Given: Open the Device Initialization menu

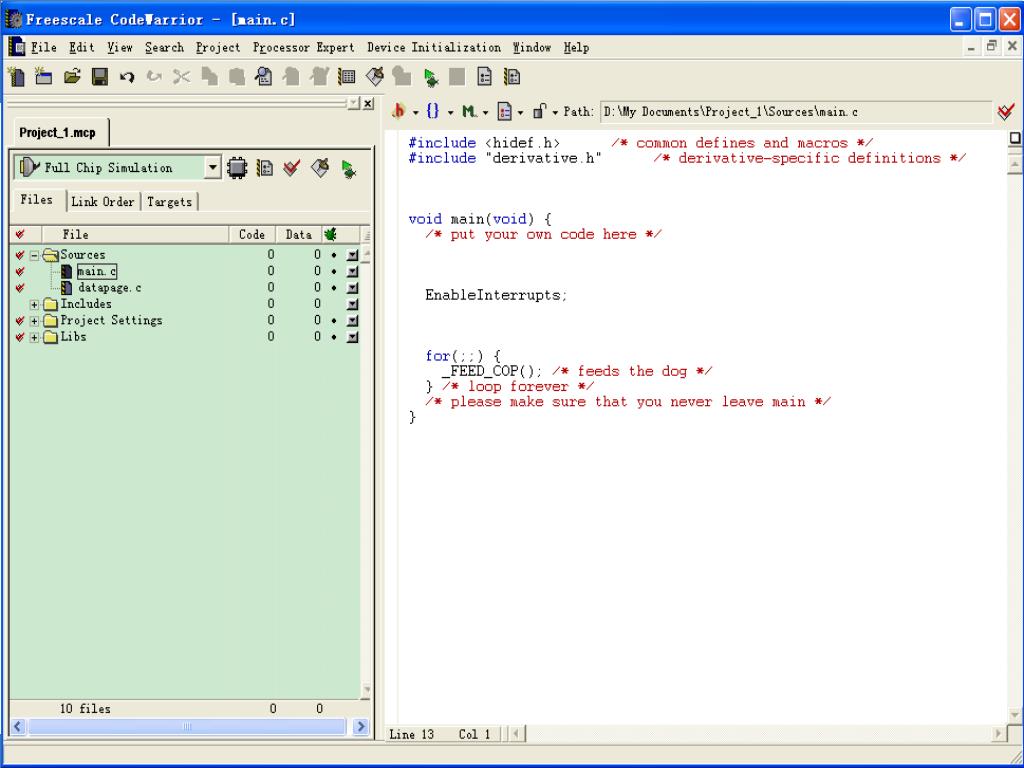Looking at the screenshot, I should (434, 47).
